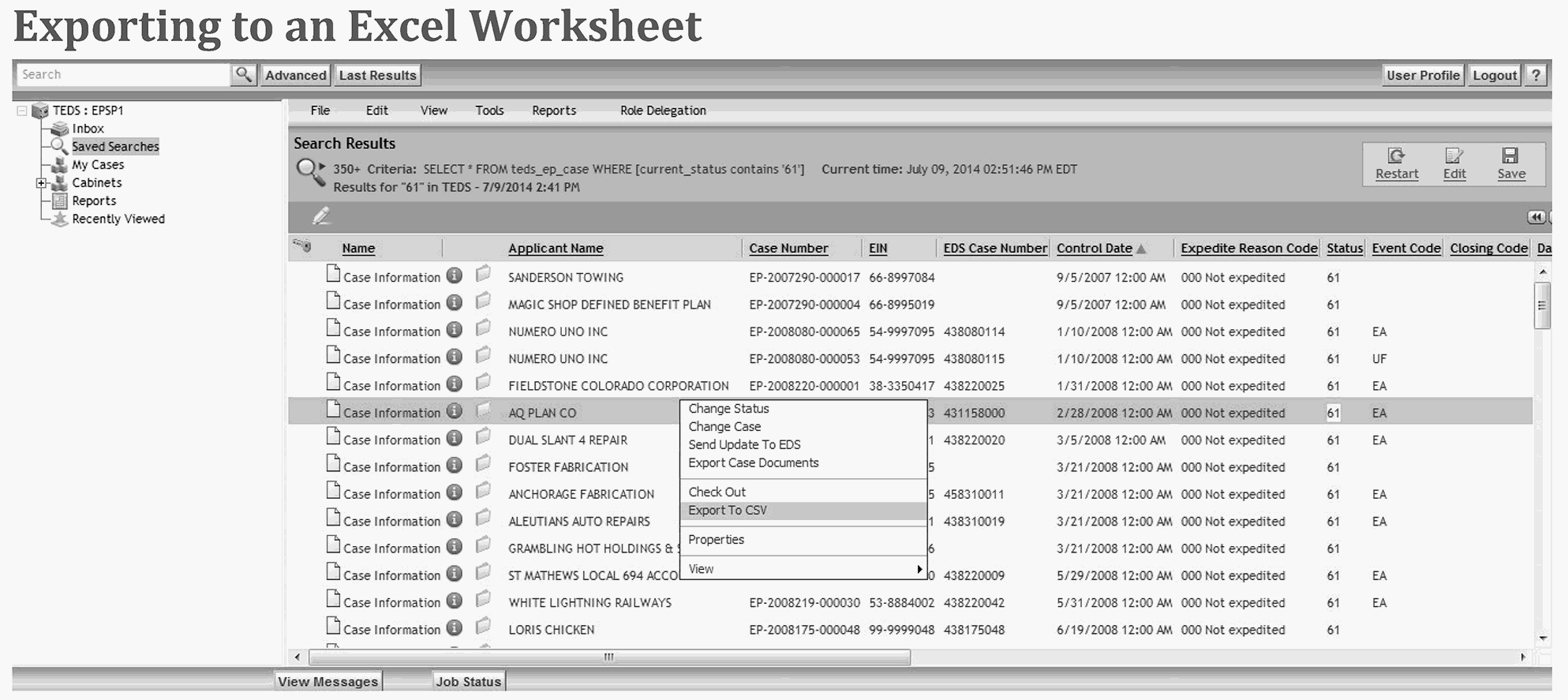
Task: Click the pencil edit icon above results
Action: 321,216
